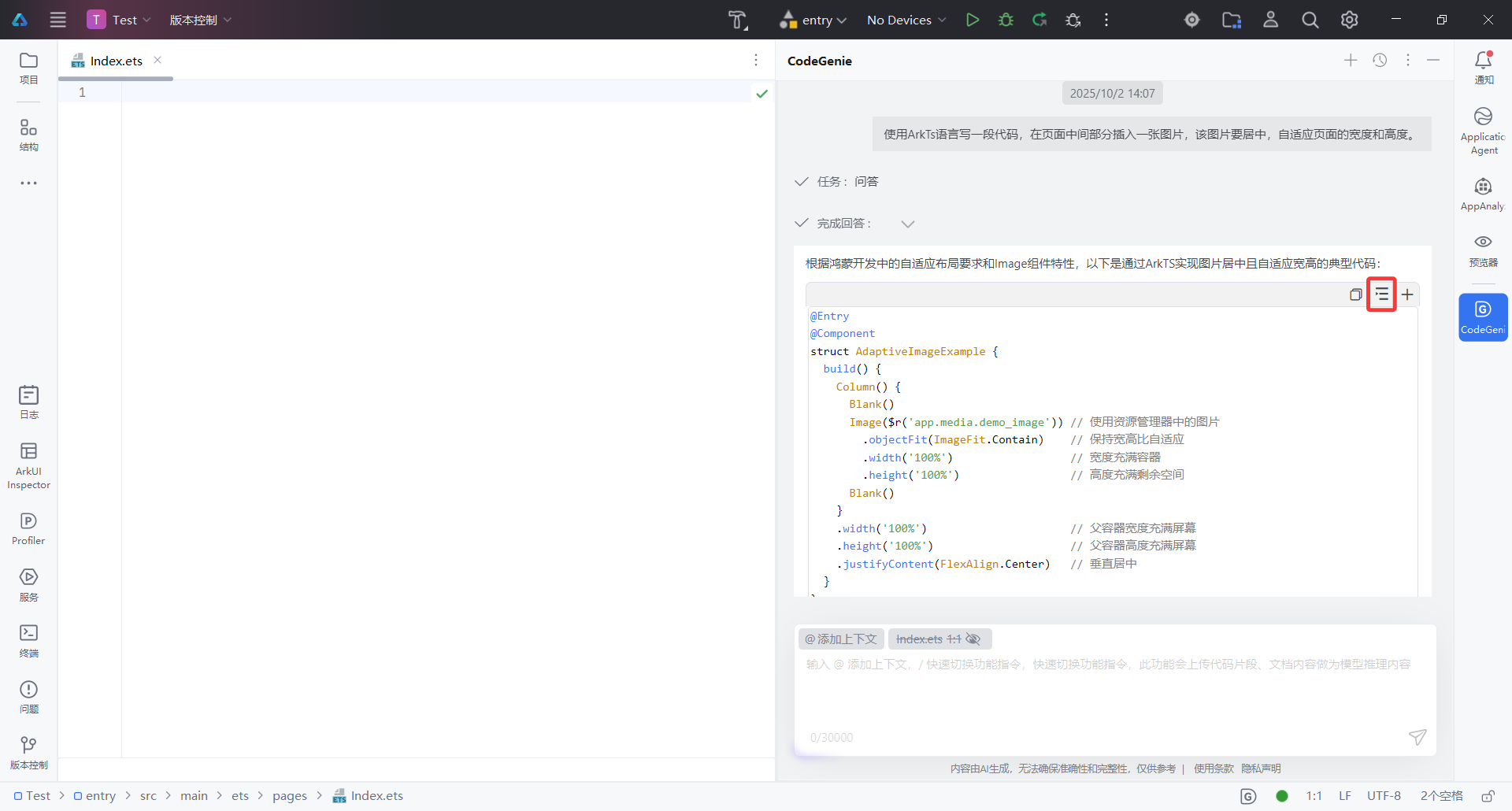Start debugging with the bug icon

point(1006,20)
